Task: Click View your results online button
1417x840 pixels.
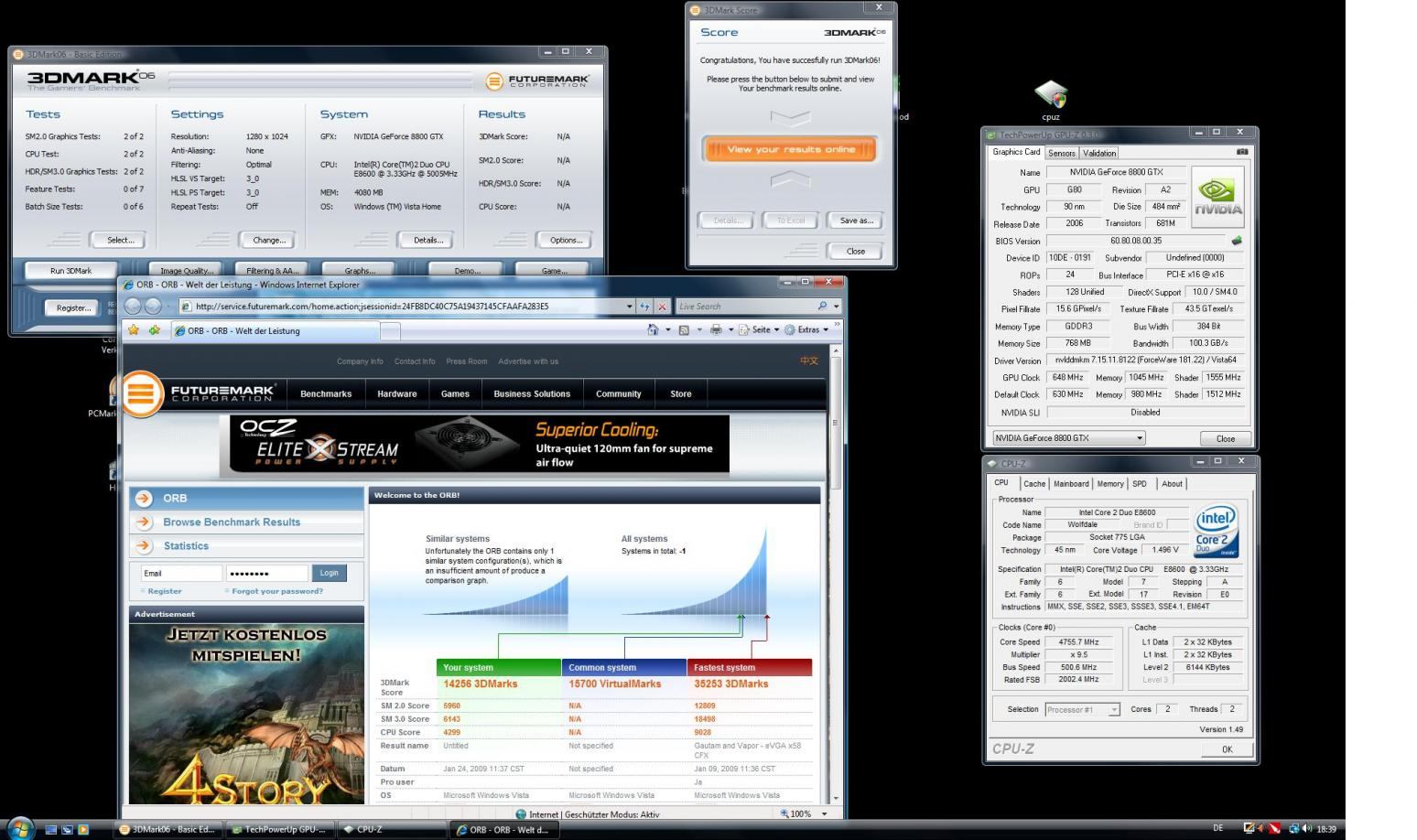Action: pyautogui.click(x=790, y=149)
